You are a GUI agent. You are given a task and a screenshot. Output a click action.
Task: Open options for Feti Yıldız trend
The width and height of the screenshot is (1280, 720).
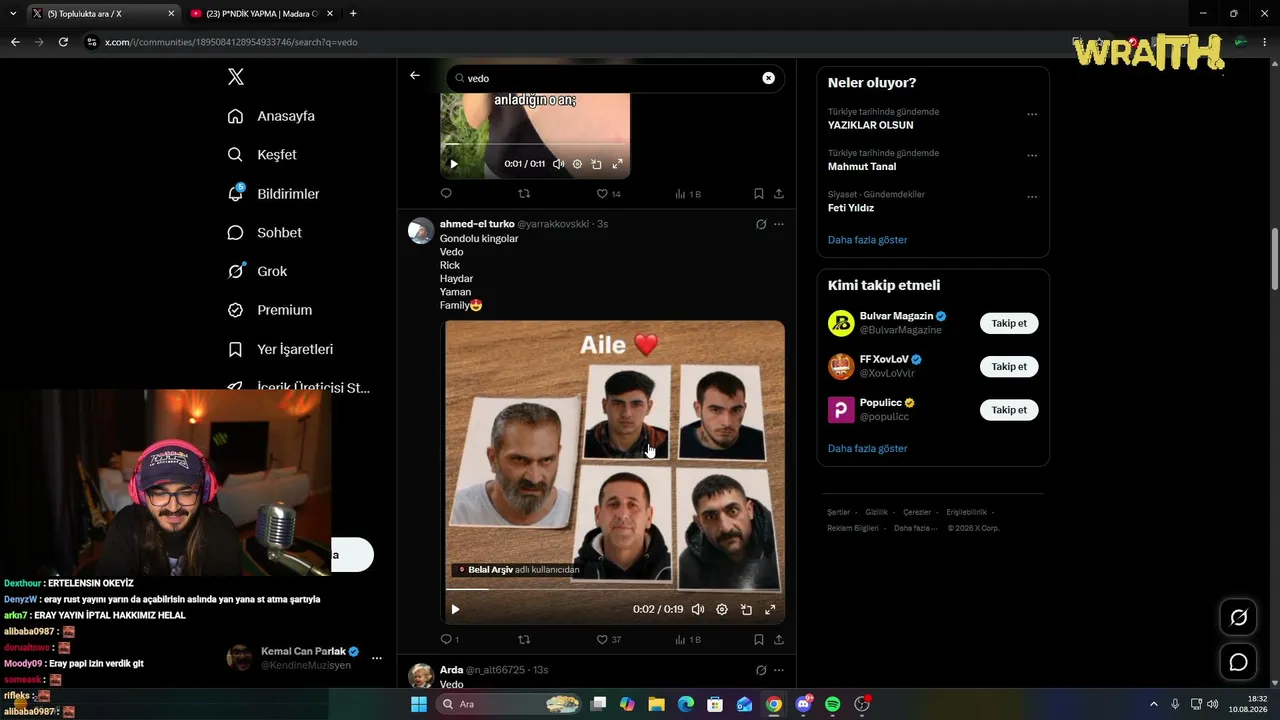(x=1032, y=197)
